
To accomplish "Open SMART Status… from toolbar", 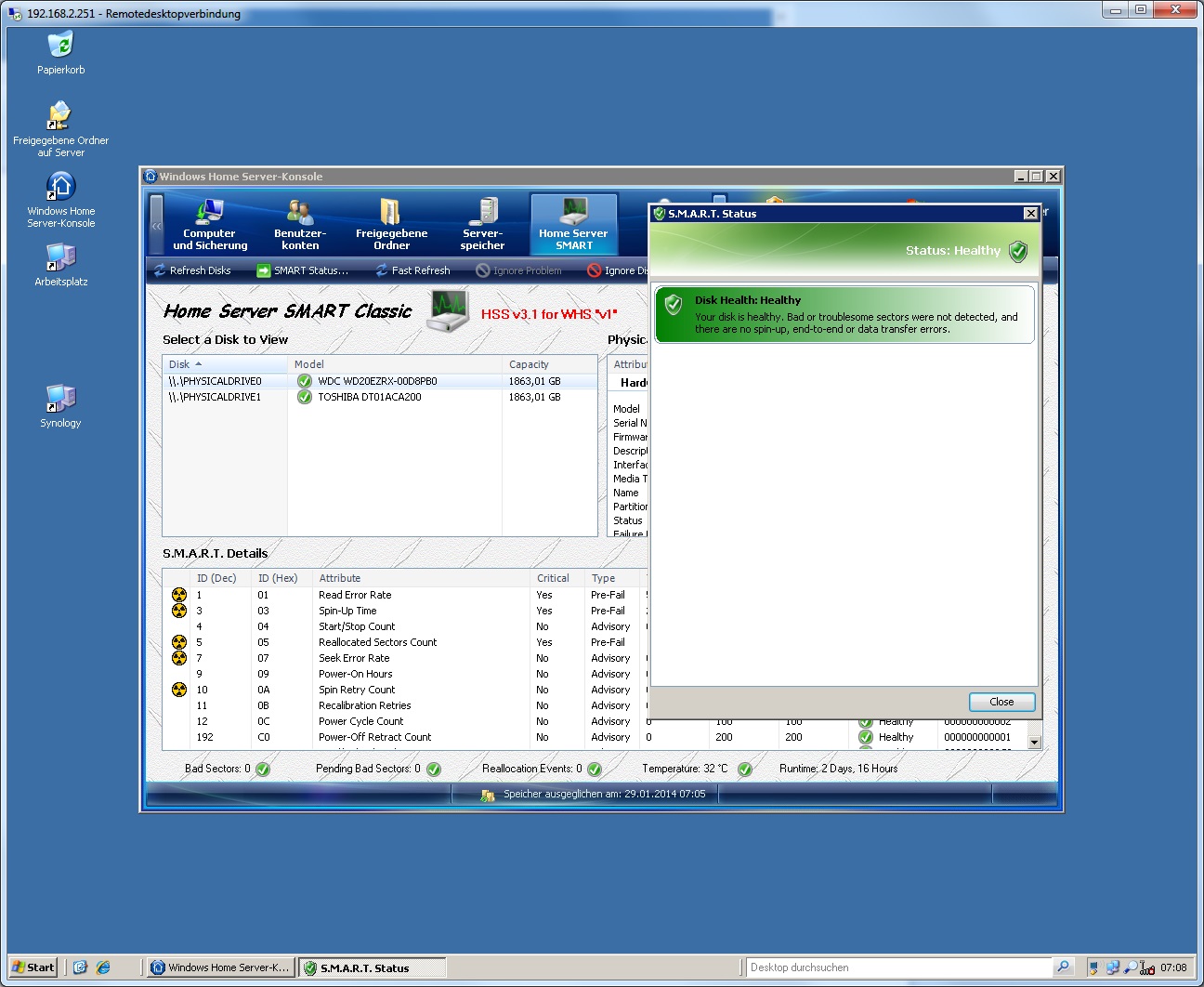I will [x=303, y=270].
